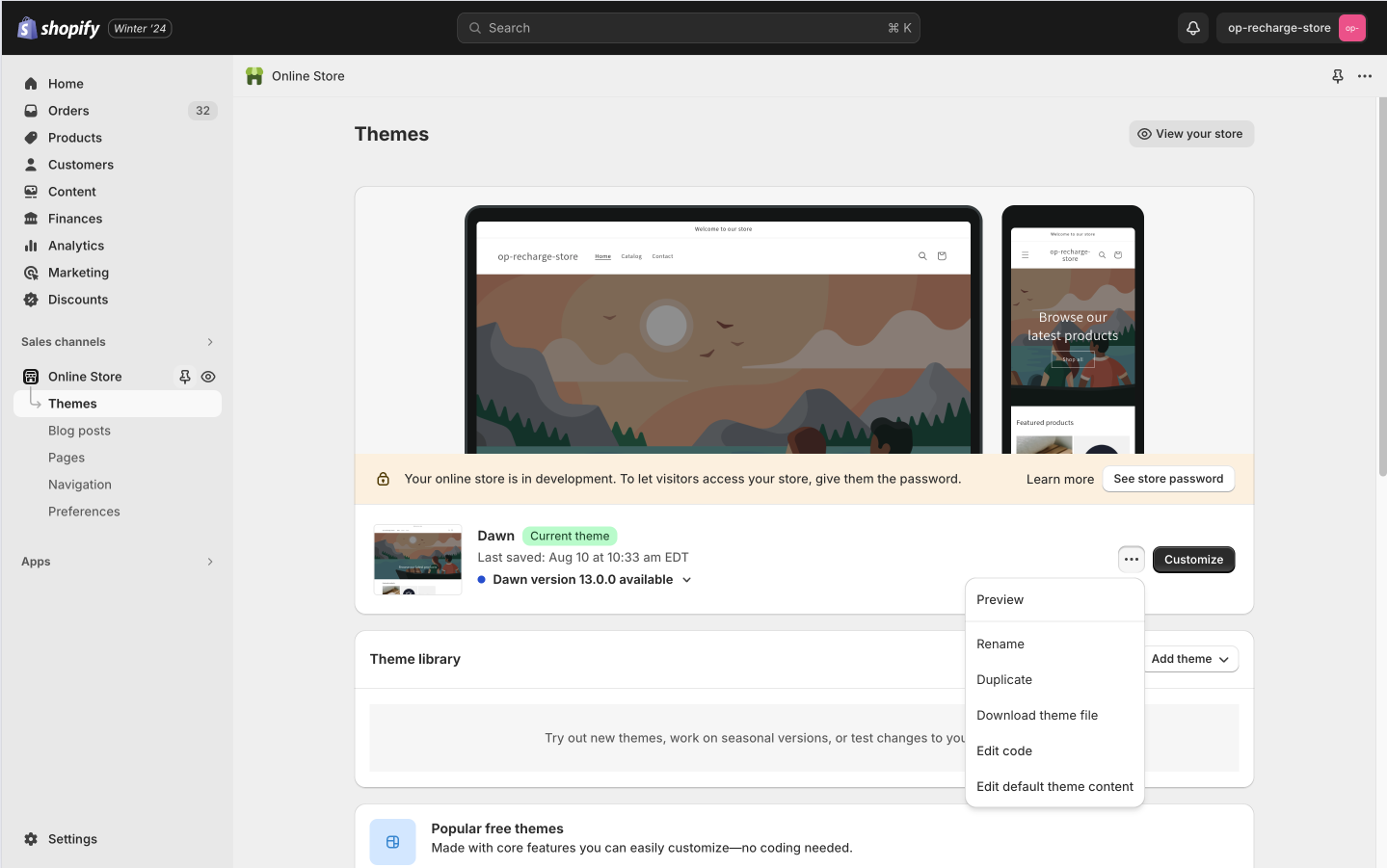The width and height of the screenshot is (1387, 868).
Task: Click the Settings gear icon
Action: 31,839
